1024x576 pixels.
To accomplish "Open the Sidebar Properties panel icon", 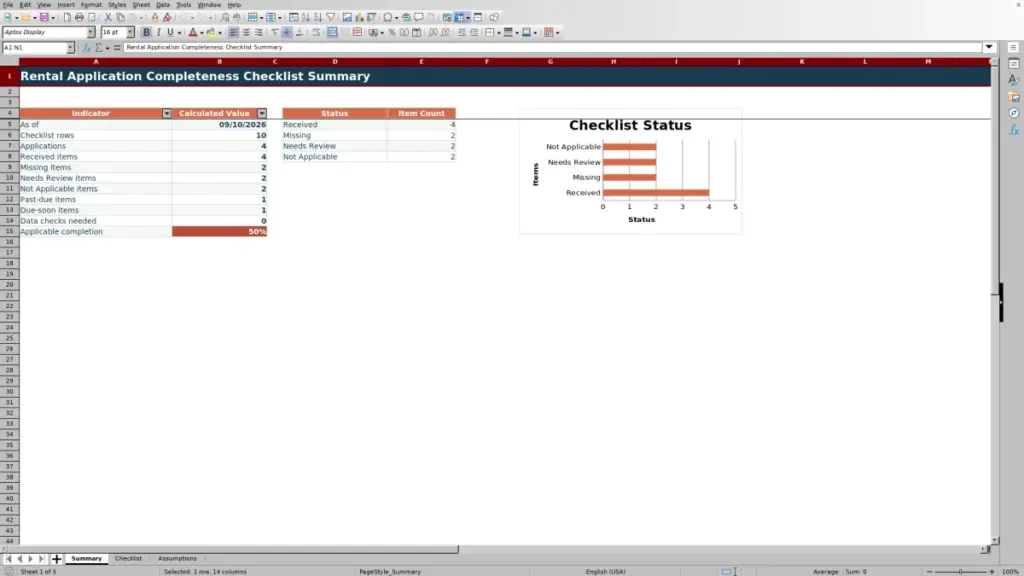I will pos(1014,63).
